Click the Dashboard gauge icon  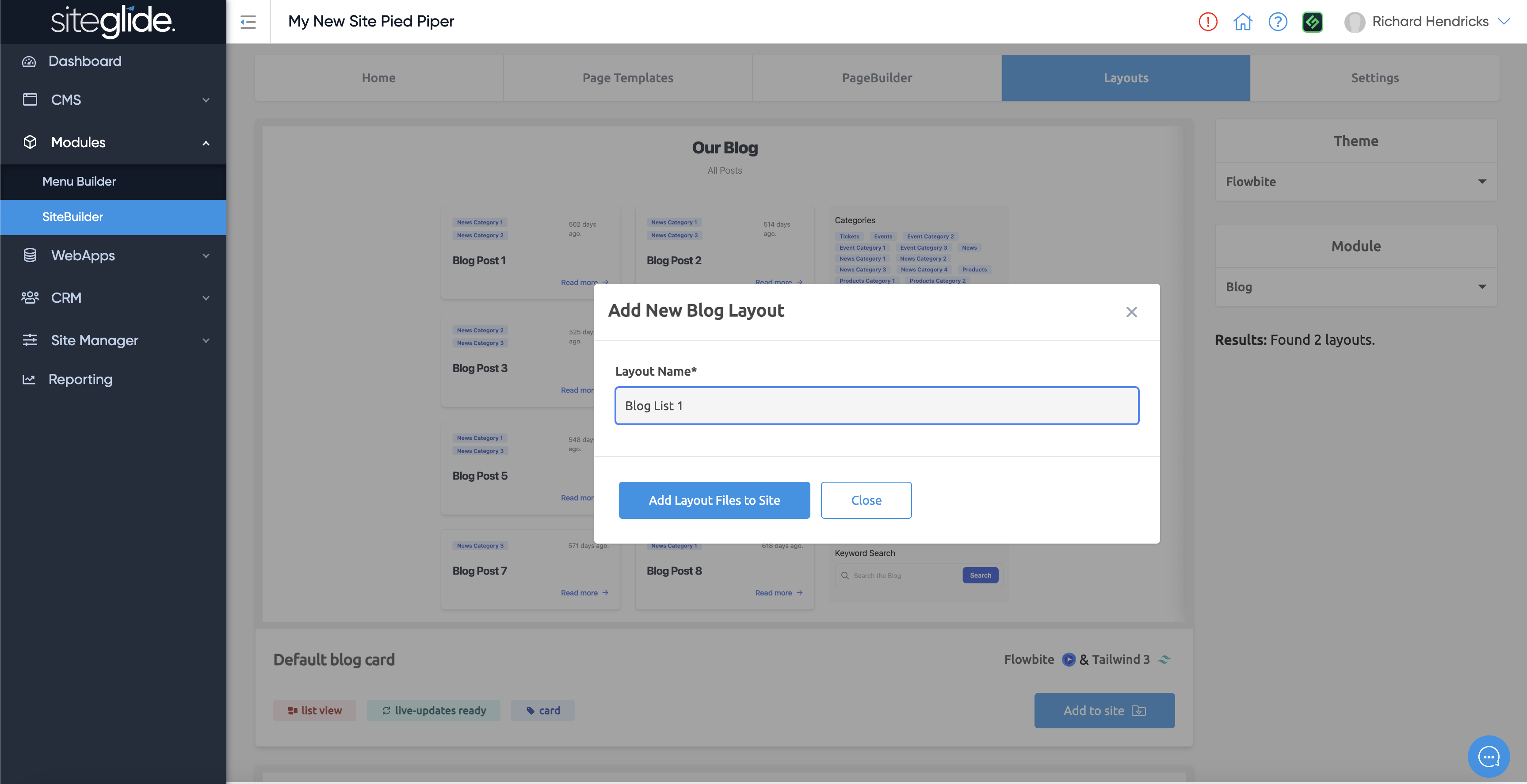pos(29,61)
